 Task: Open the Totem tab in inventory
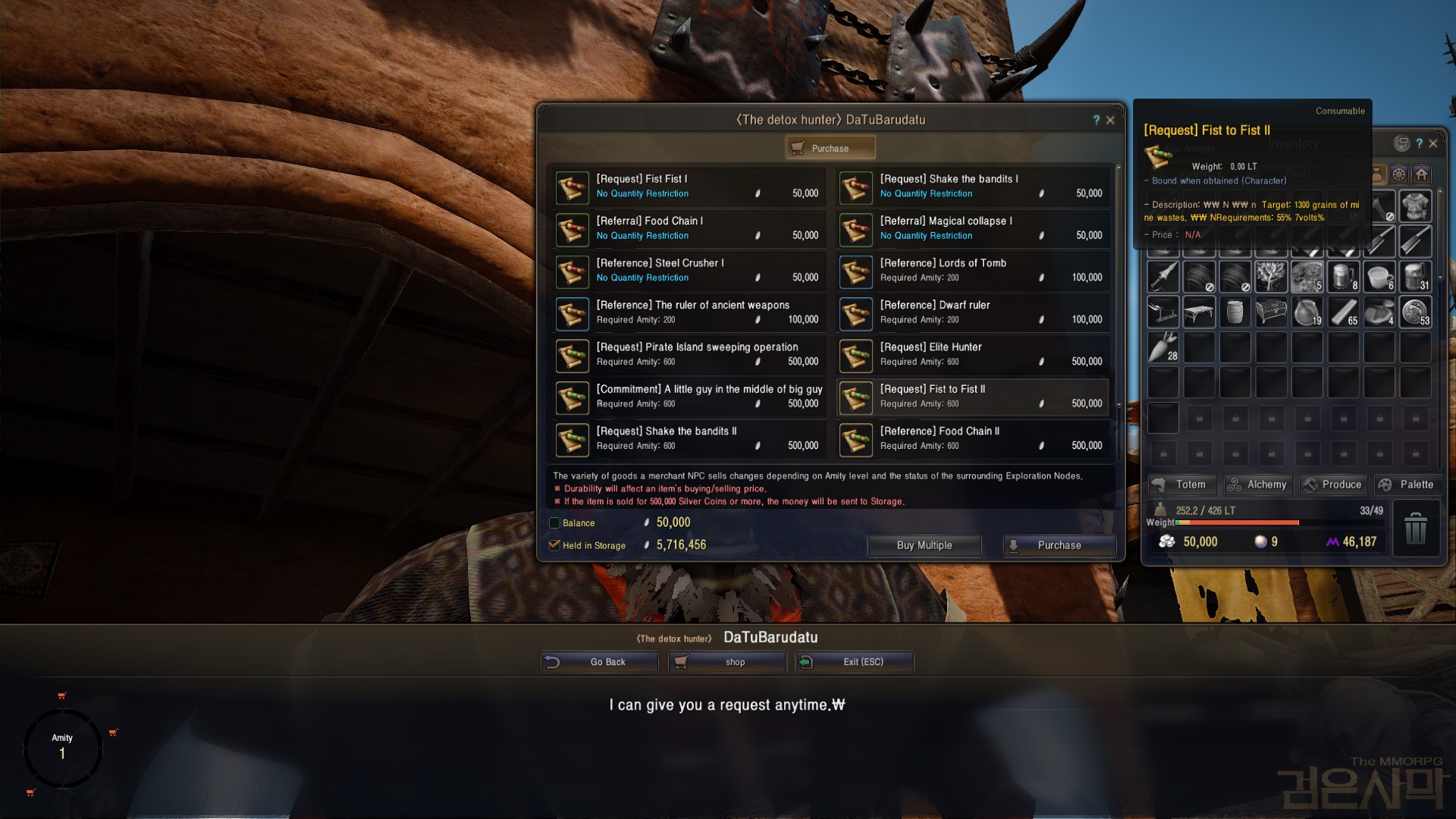tap(1181, 485)
